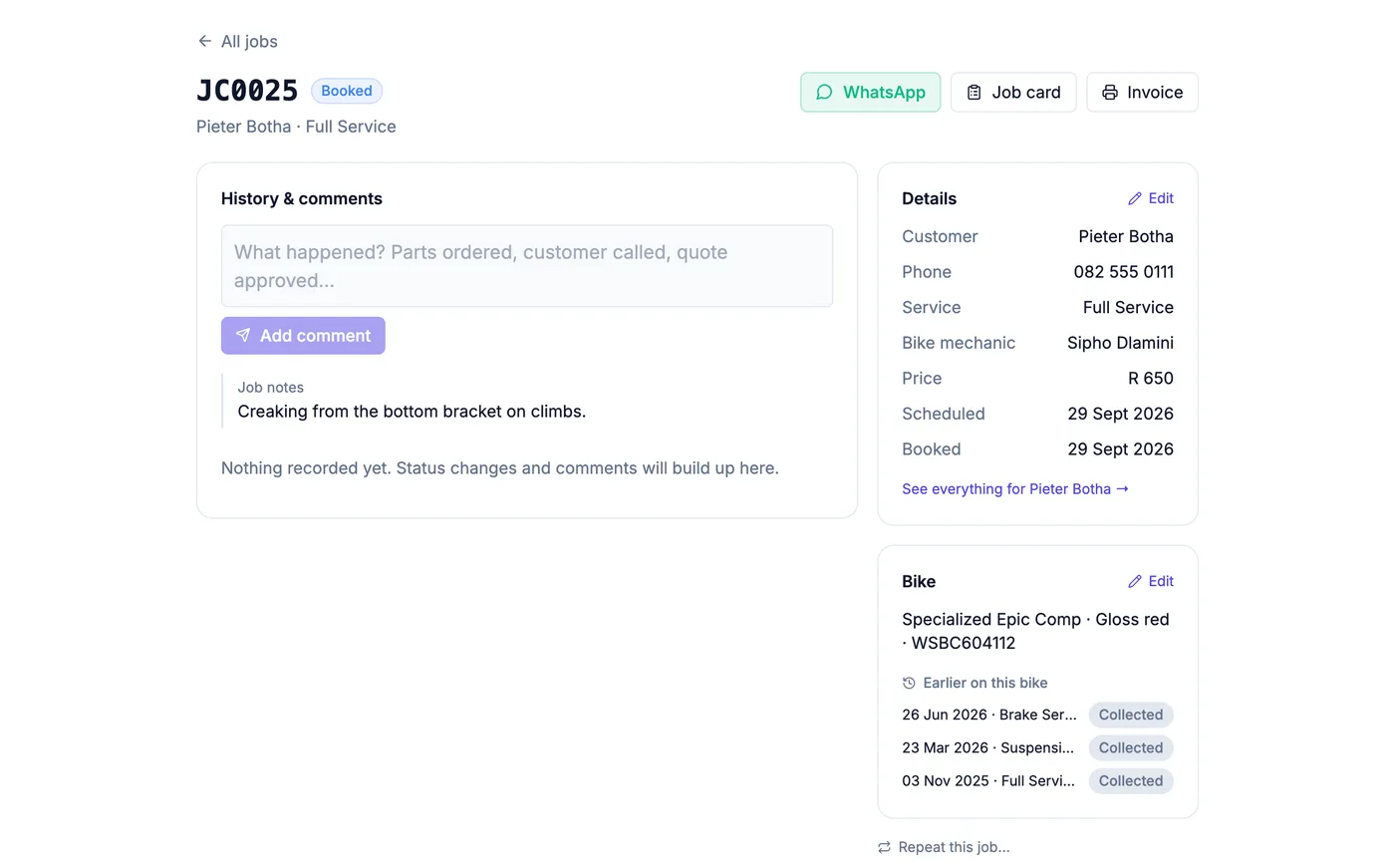Open the 26 Jun 2026 Brake Service job
This screenshot has width=1395, height=868.
pyautogui.click(x=989, y=715)
